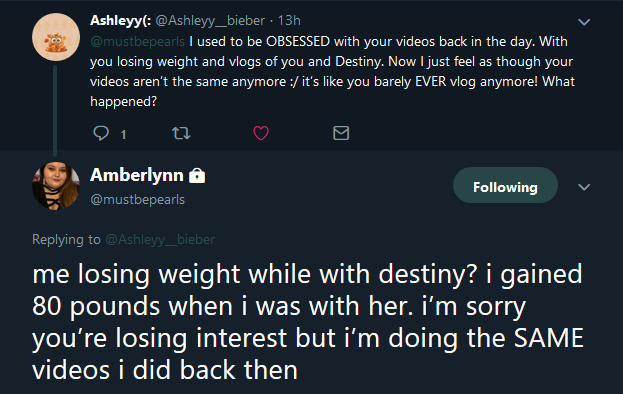Click Amberlynn's reply text about gaining 80 pounds
Image resolution: width=623 pixels, height=394 pixels.
(x=308, y=322)
